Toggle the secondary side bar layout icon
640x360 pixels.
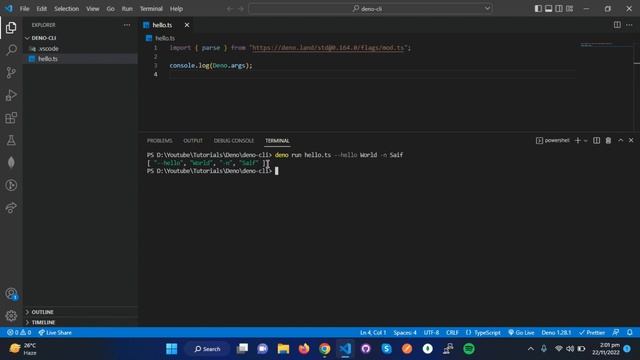coord(559,9)
